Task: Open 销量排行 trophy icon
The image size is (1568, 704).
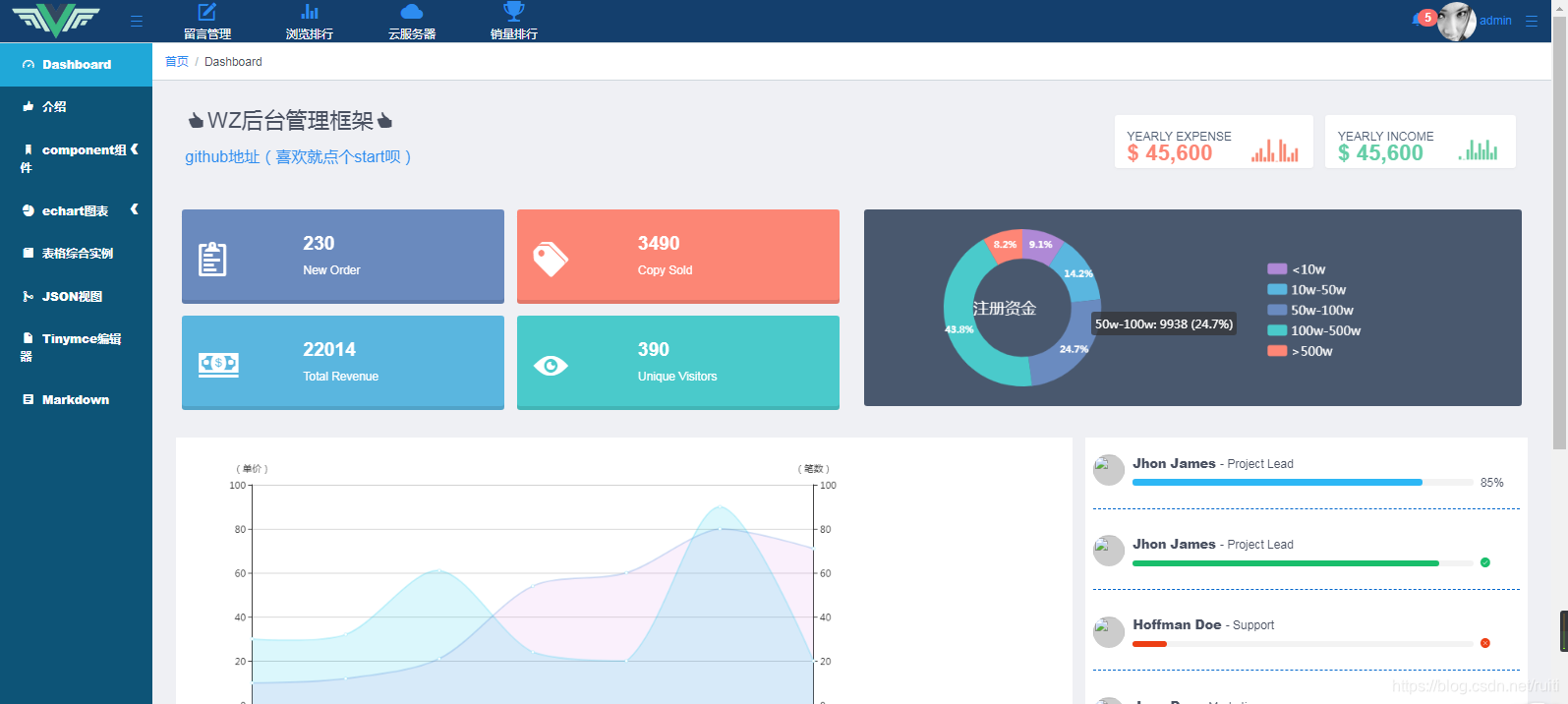Action: click(x=514, y=12)
